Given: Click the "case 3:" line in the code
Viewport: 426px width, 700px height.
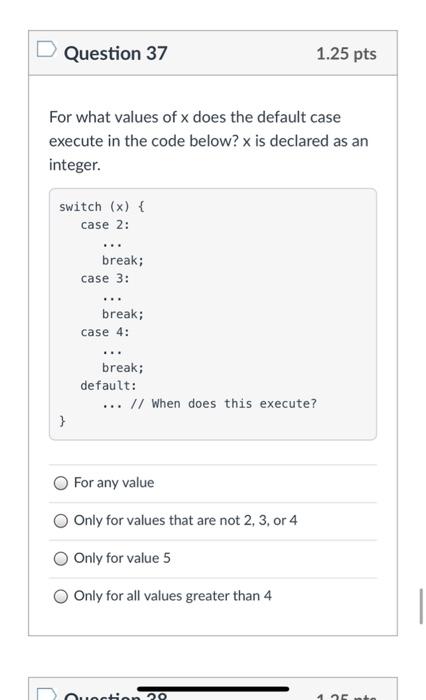Looking at the screenshot, I should coord(105,279).
